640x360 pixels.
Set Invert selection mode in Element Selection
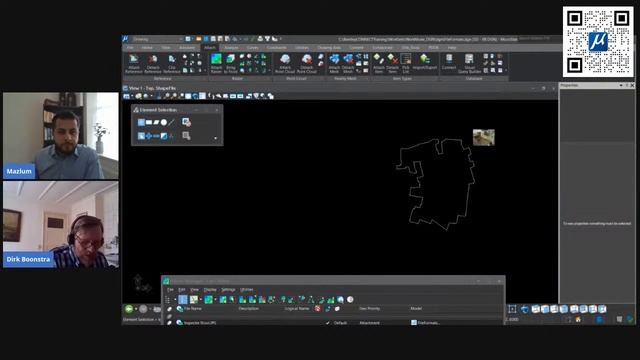164,136
